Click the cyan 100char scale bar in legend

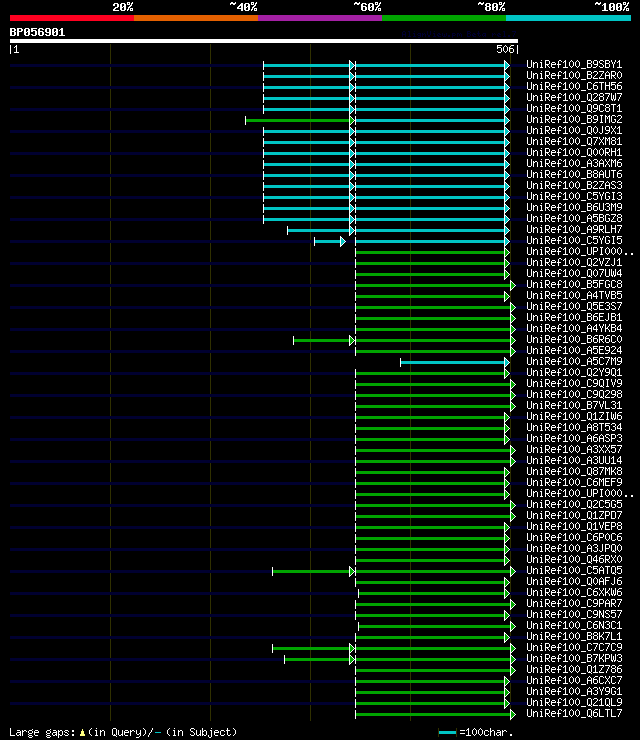447,732
